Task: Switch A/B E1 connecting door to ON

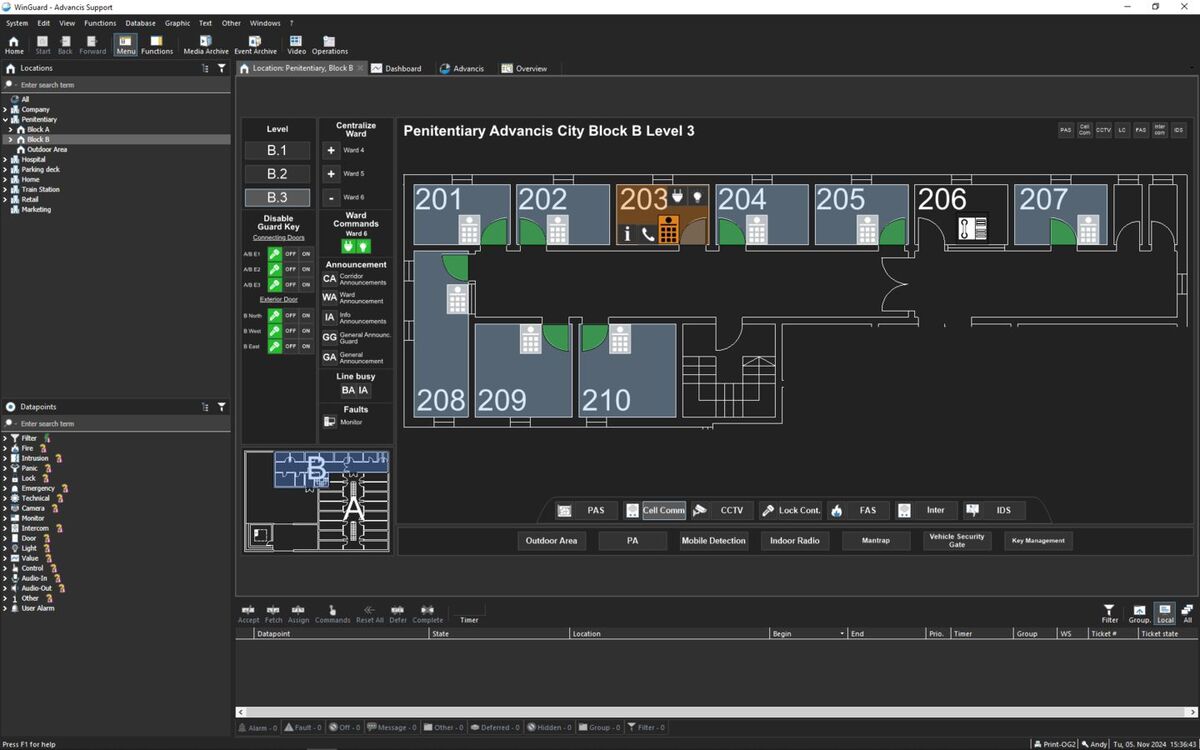Action: point(306,254)
